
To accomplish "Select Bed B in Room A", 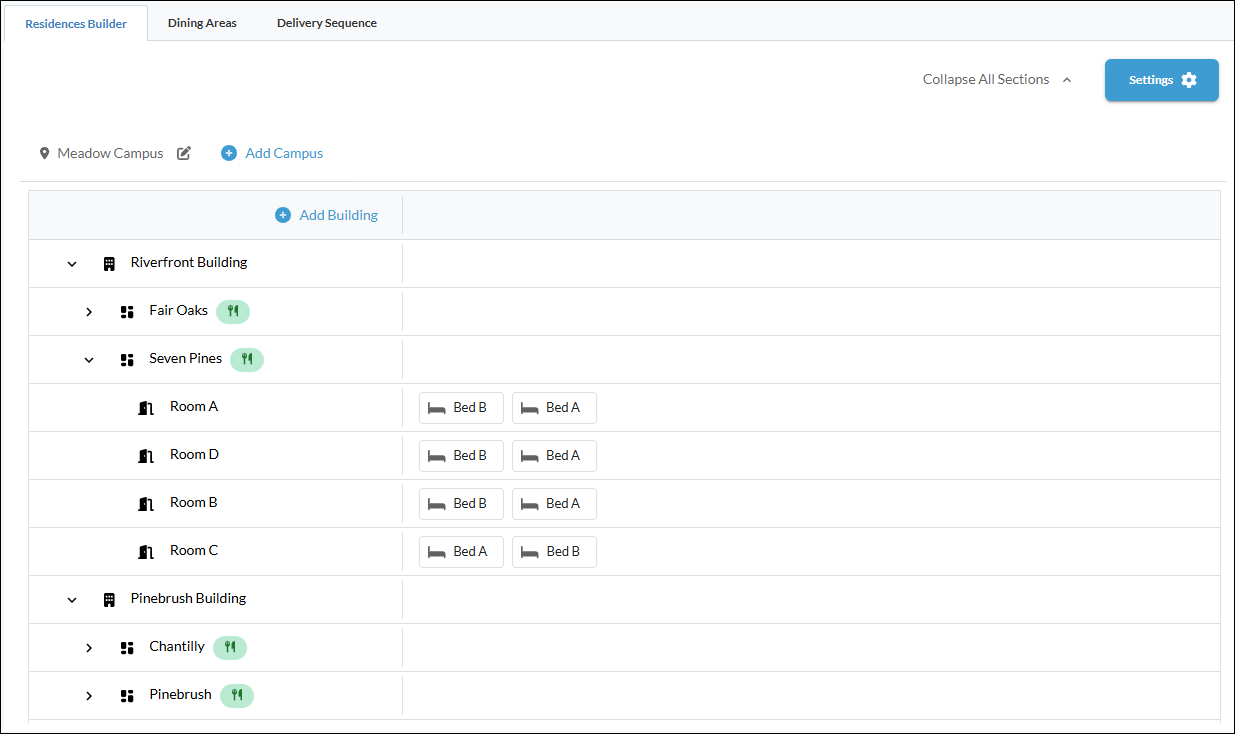I will coord(461,408).
